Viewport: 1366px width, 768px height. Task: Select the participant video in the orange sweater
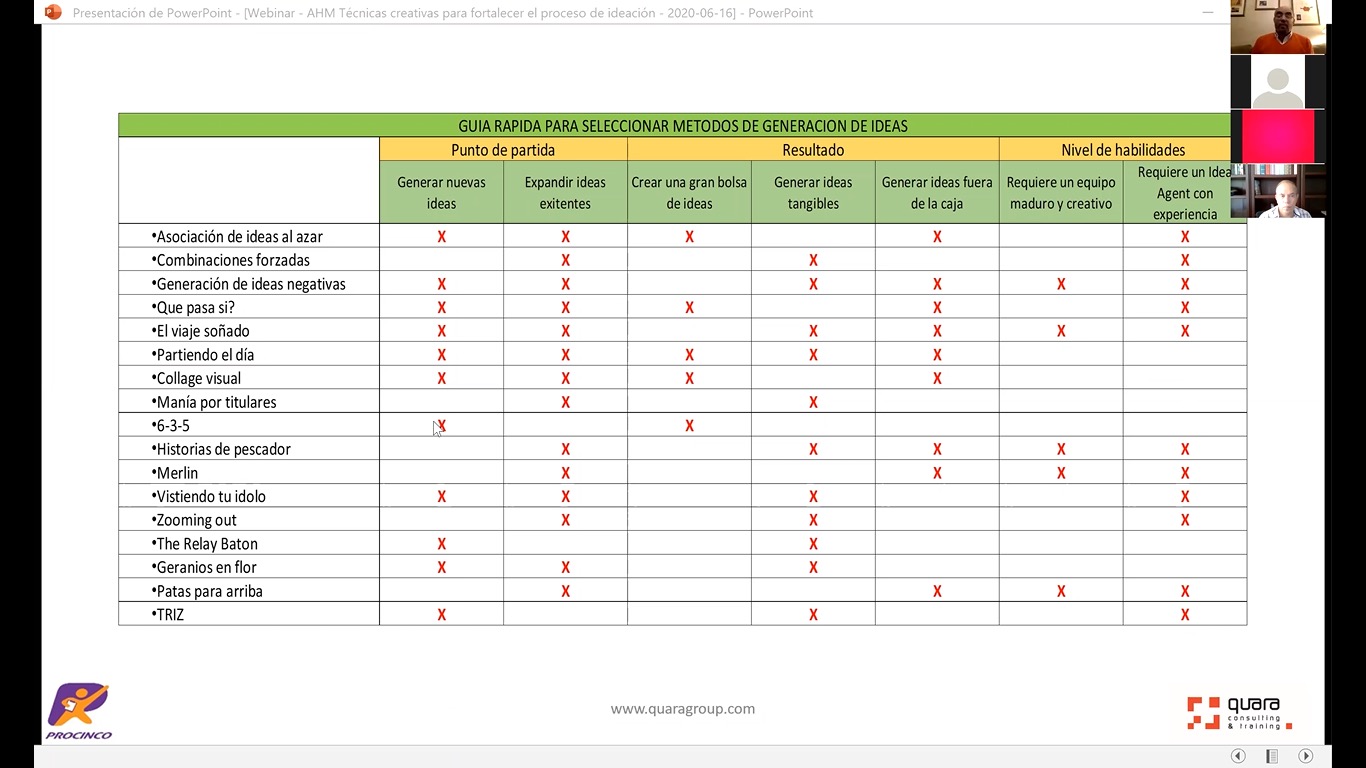tap(1278, 27)
